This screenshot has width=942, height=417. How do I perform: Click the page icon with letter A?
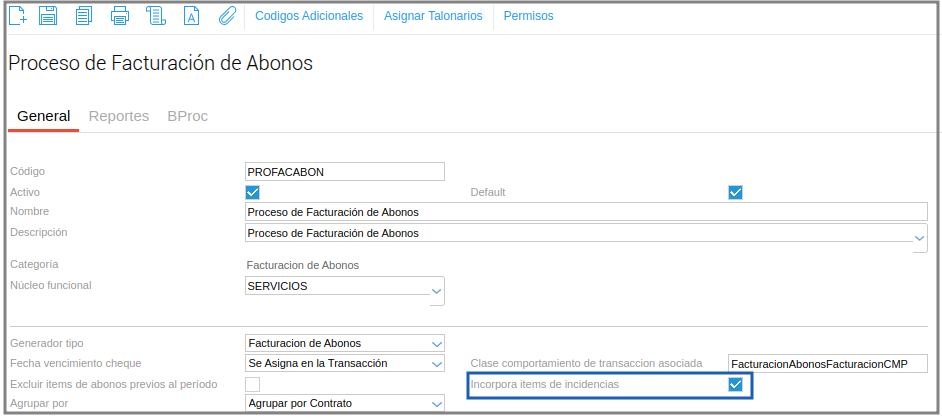pos(192,16)
